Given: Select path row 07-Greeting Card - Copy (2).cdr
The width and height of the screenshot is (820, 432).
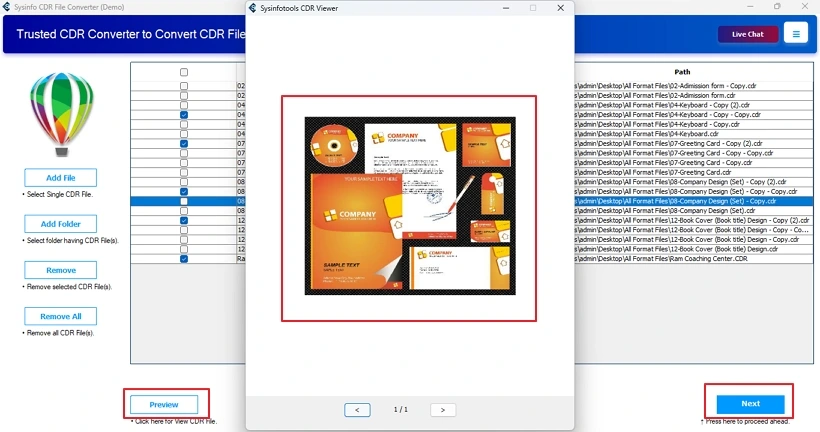Looking at the screenshot, I should click(693, 143).
